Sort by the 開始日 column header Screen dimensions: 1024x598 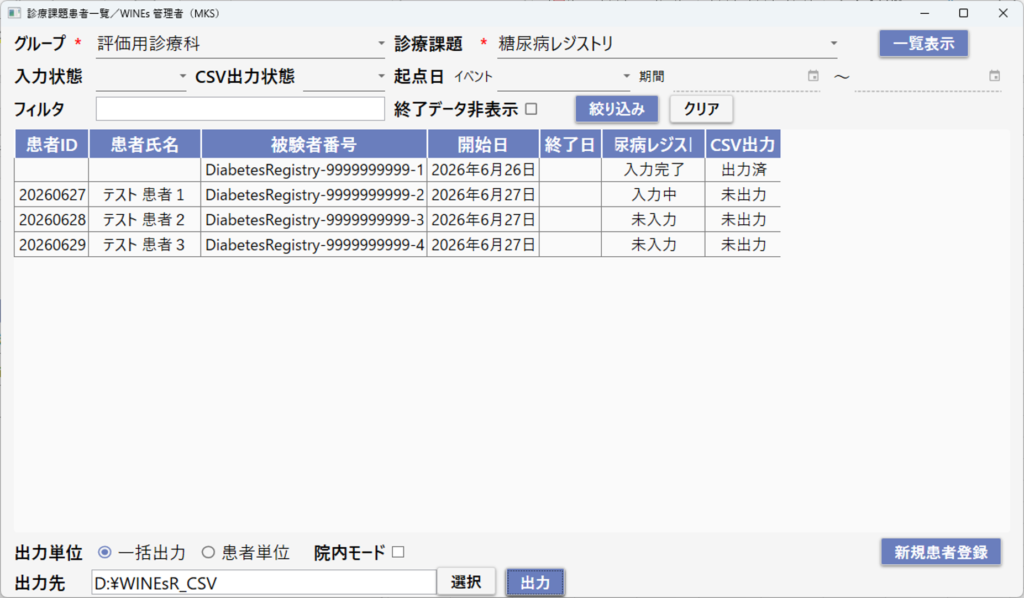tap(483, 144)
